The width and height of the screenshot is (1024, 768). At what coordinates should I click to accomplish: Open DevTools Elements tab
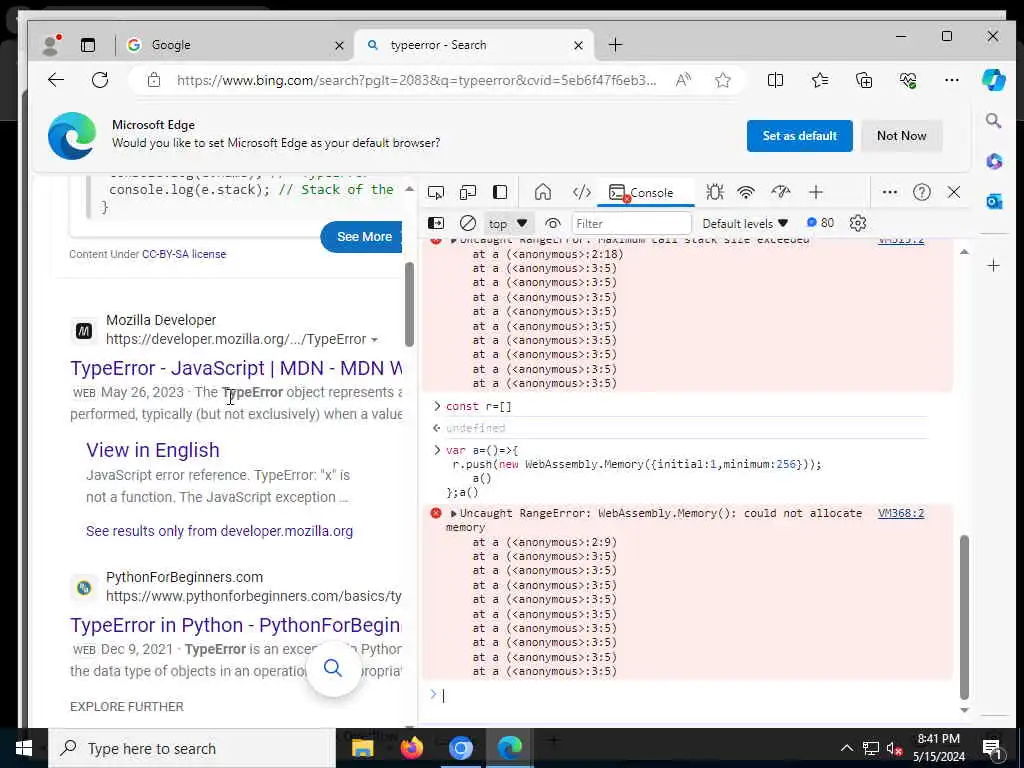tap(581, 192)
